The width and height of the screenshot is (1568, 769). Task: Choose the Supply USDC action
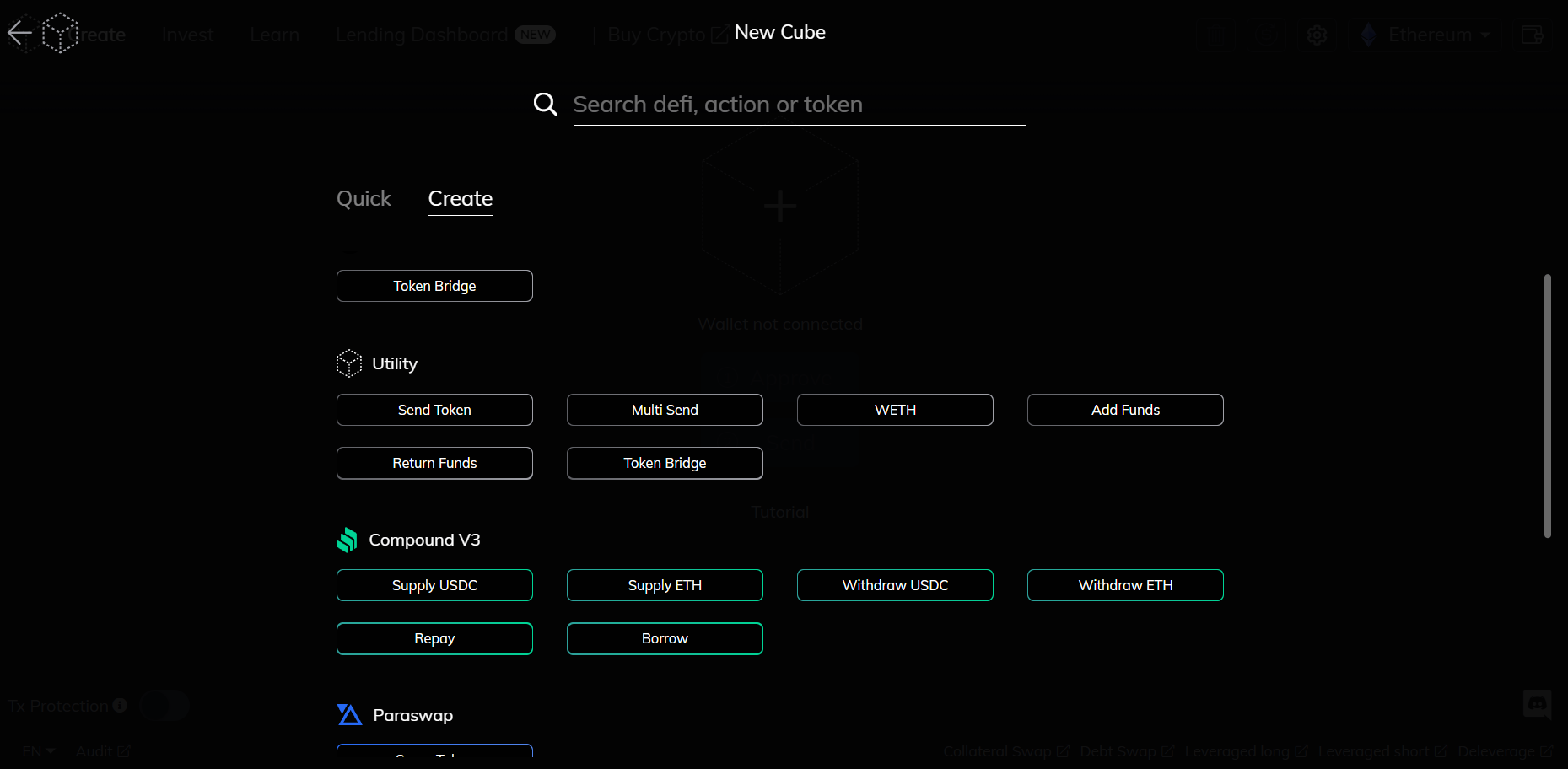coord(434,585)
